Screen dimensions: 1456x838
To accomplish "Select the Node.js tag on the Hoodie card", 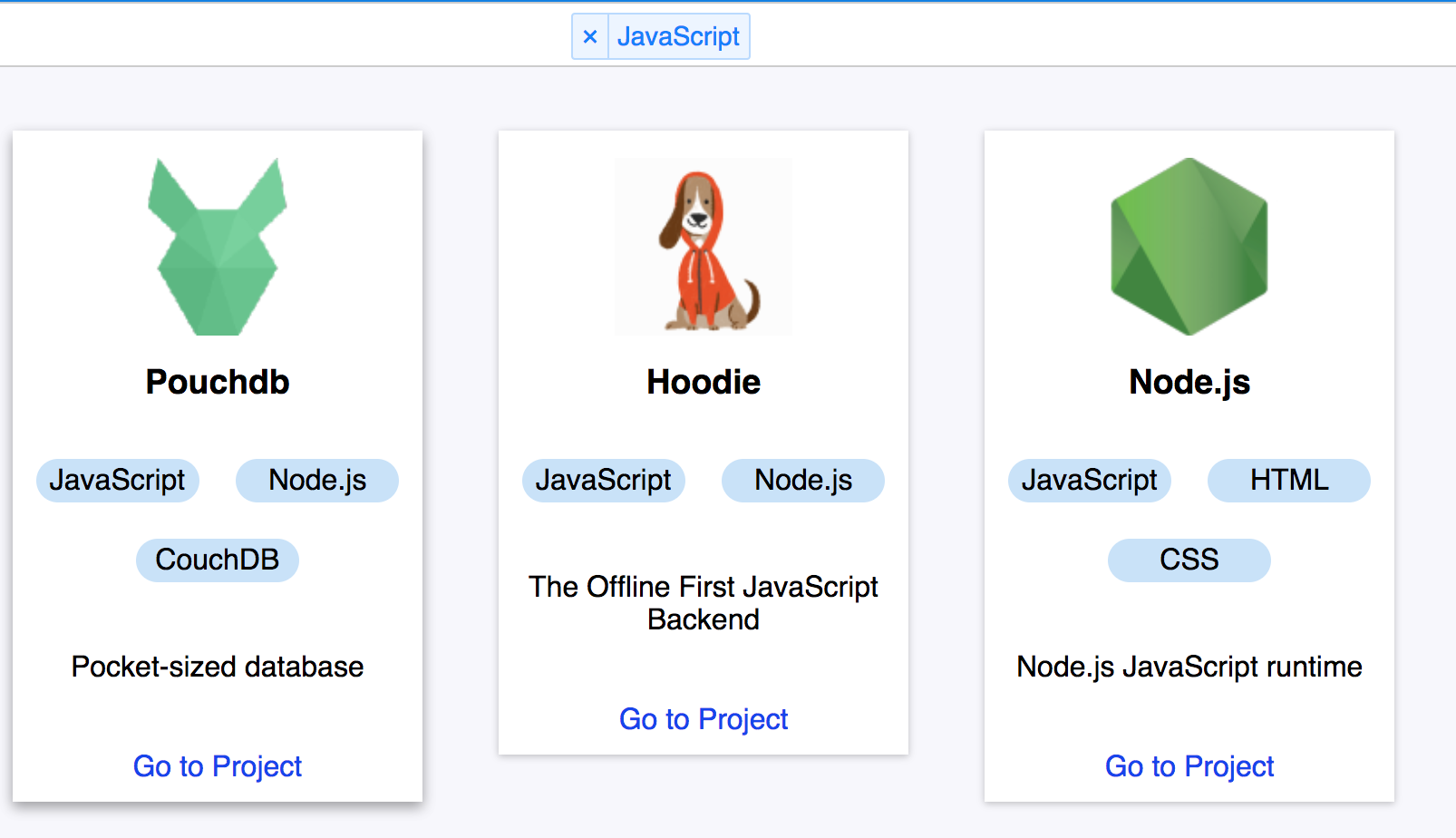I will point(803,480).
